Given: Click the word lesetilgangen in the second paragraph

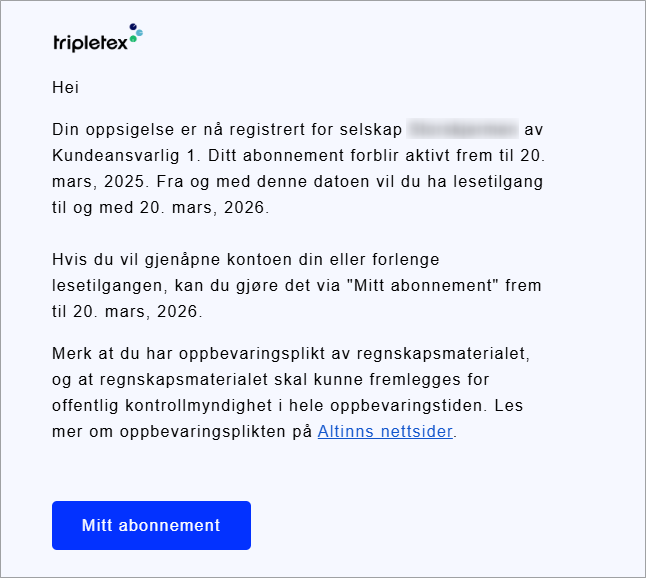Looking at the screenshot, I should point(109,286).
